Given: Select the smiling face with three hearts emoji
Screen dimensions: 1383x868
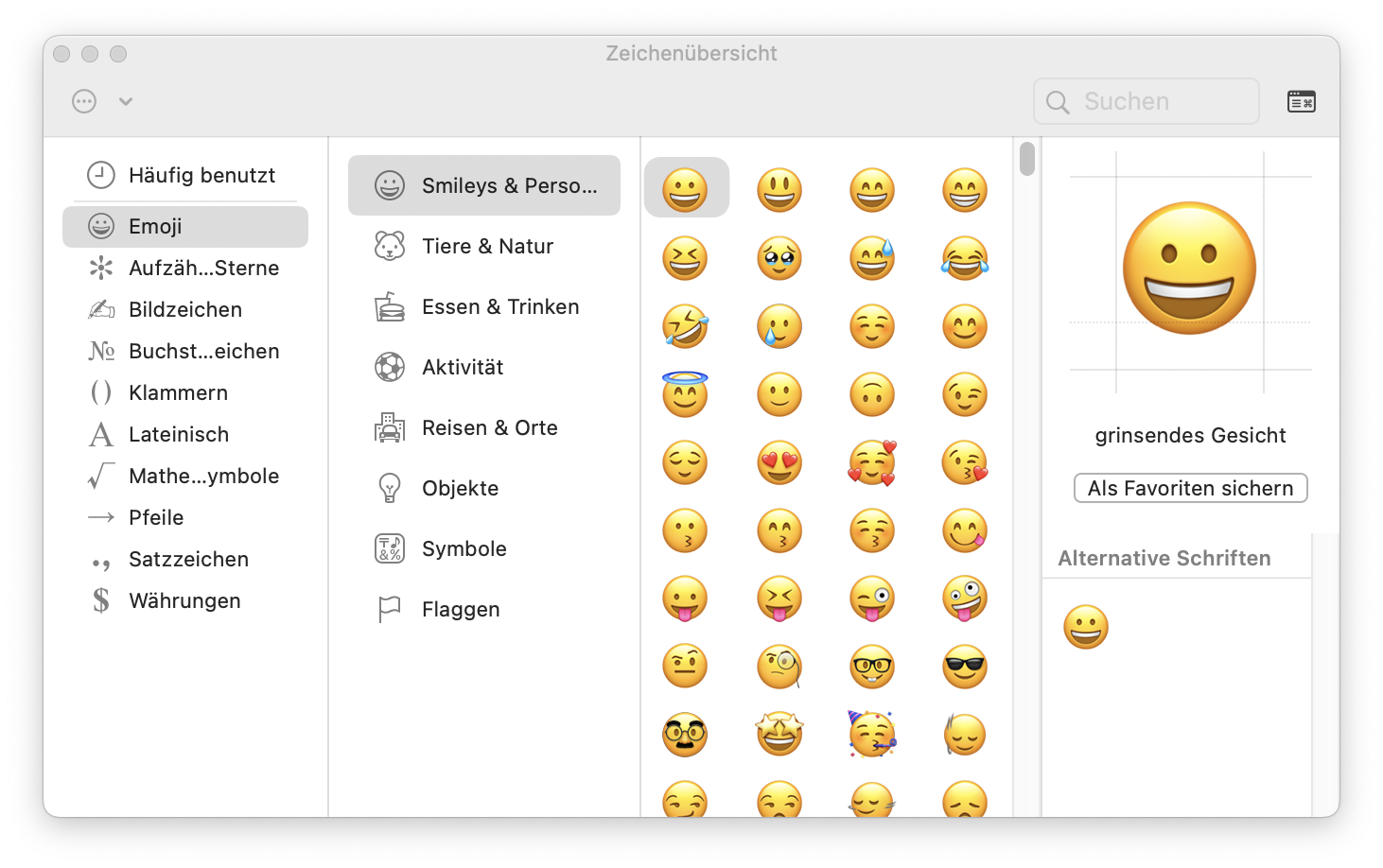Looking at the screenshot, I should [872, 462].
